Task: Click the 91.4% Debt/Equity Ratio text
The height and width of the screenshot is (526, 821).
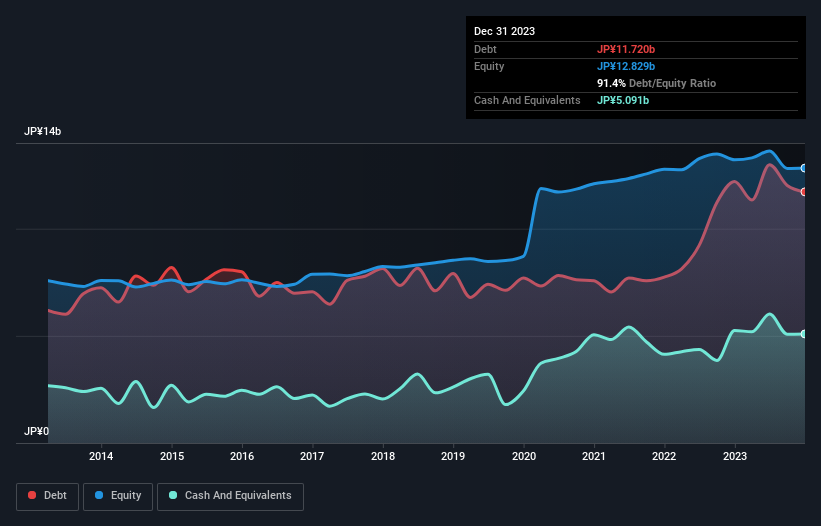Action: [656, 83]
